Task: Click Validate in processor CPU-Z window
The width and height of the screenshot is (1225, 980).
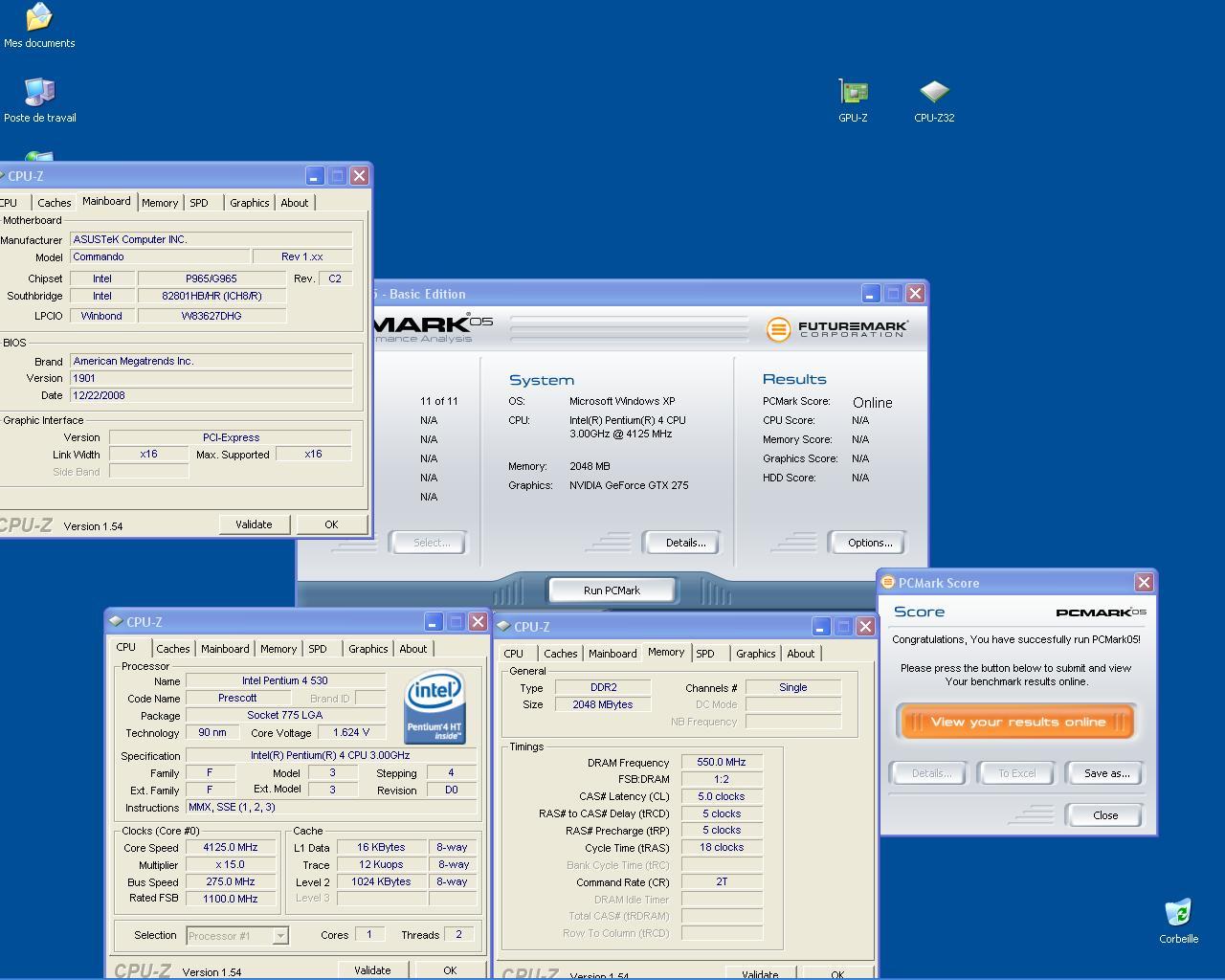Action: [372, 969]
